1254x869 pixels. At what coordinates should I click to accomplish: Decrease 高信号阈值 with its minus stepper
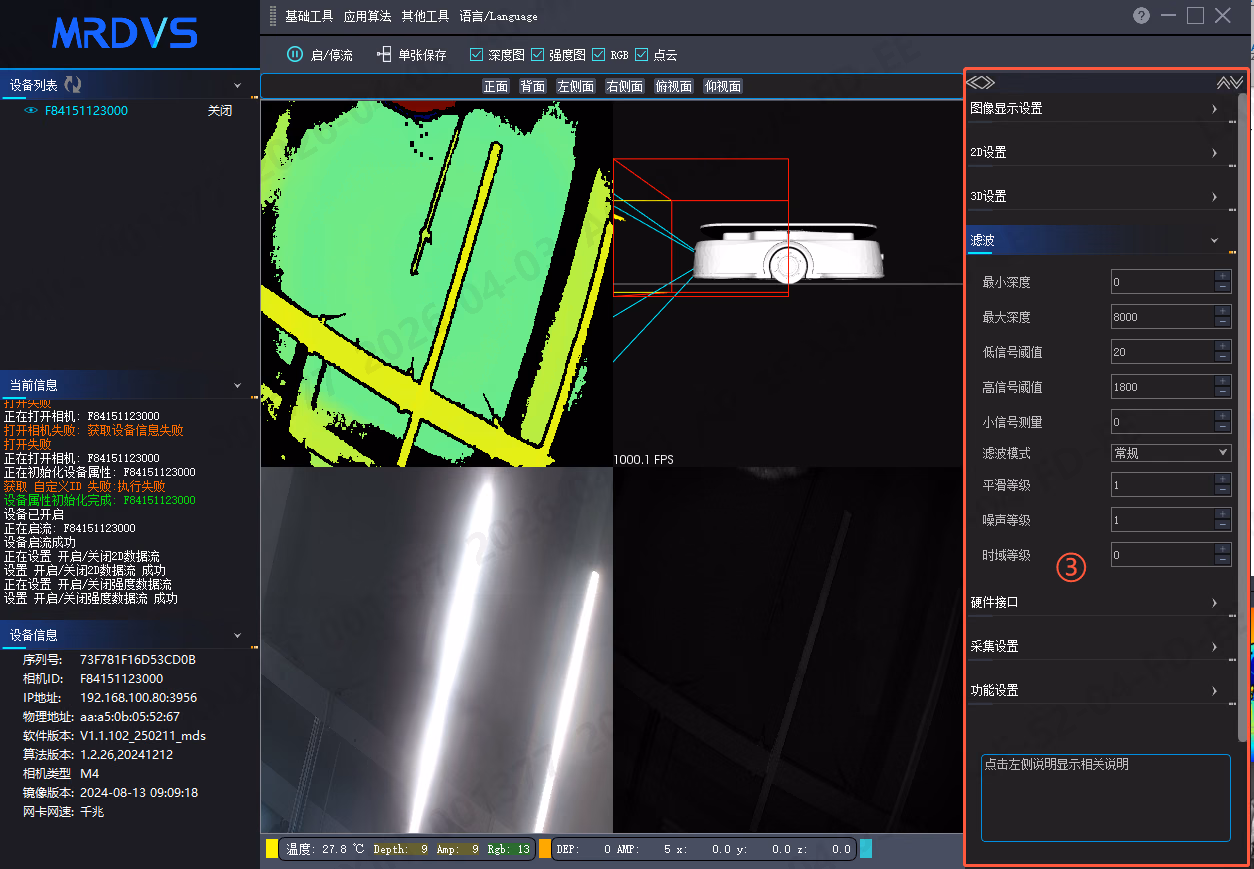pos(1222,392)
